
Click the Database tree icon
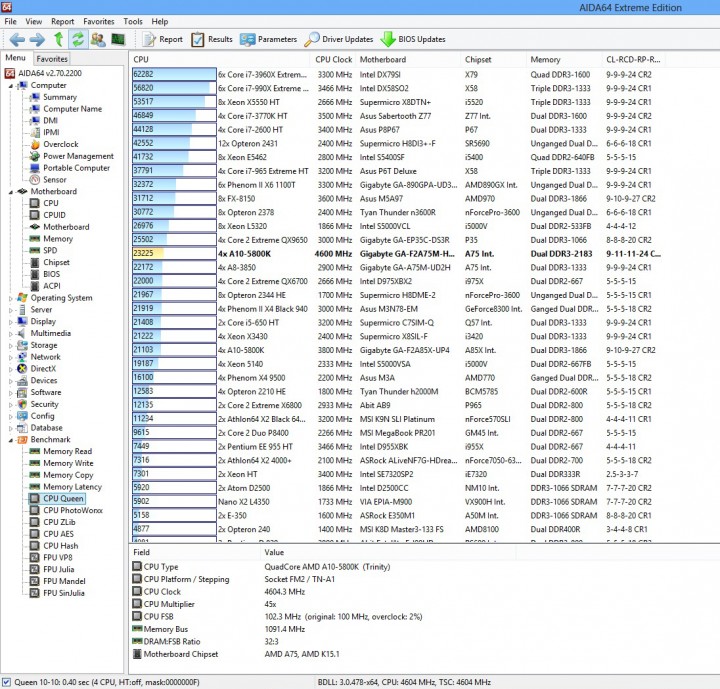click(x=22, y=428)
